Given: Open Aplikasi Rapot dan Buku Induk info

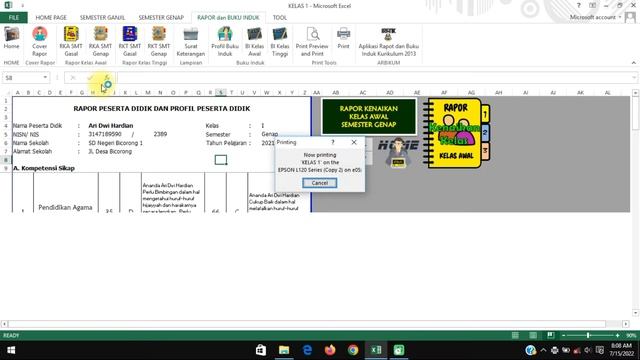Looking at the screenshot, I should [389, 42].
